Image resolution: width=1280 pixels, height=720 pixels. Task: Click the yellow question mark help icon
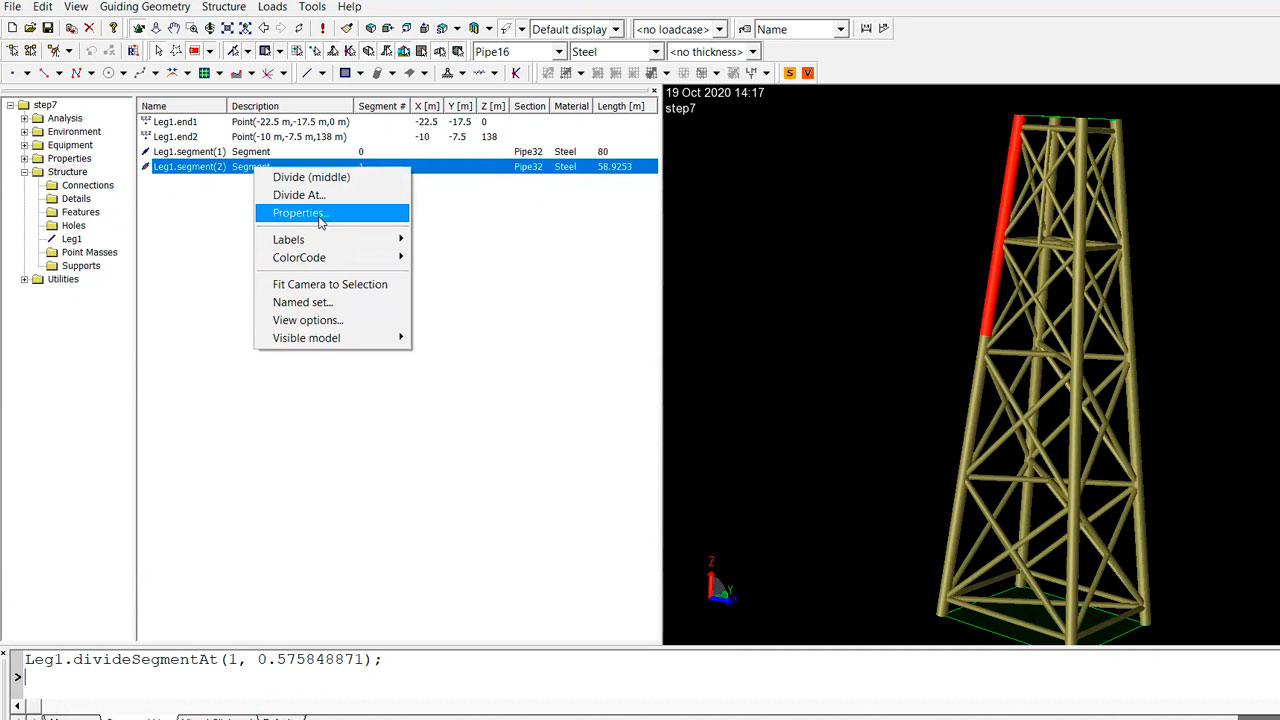point(113,29)
